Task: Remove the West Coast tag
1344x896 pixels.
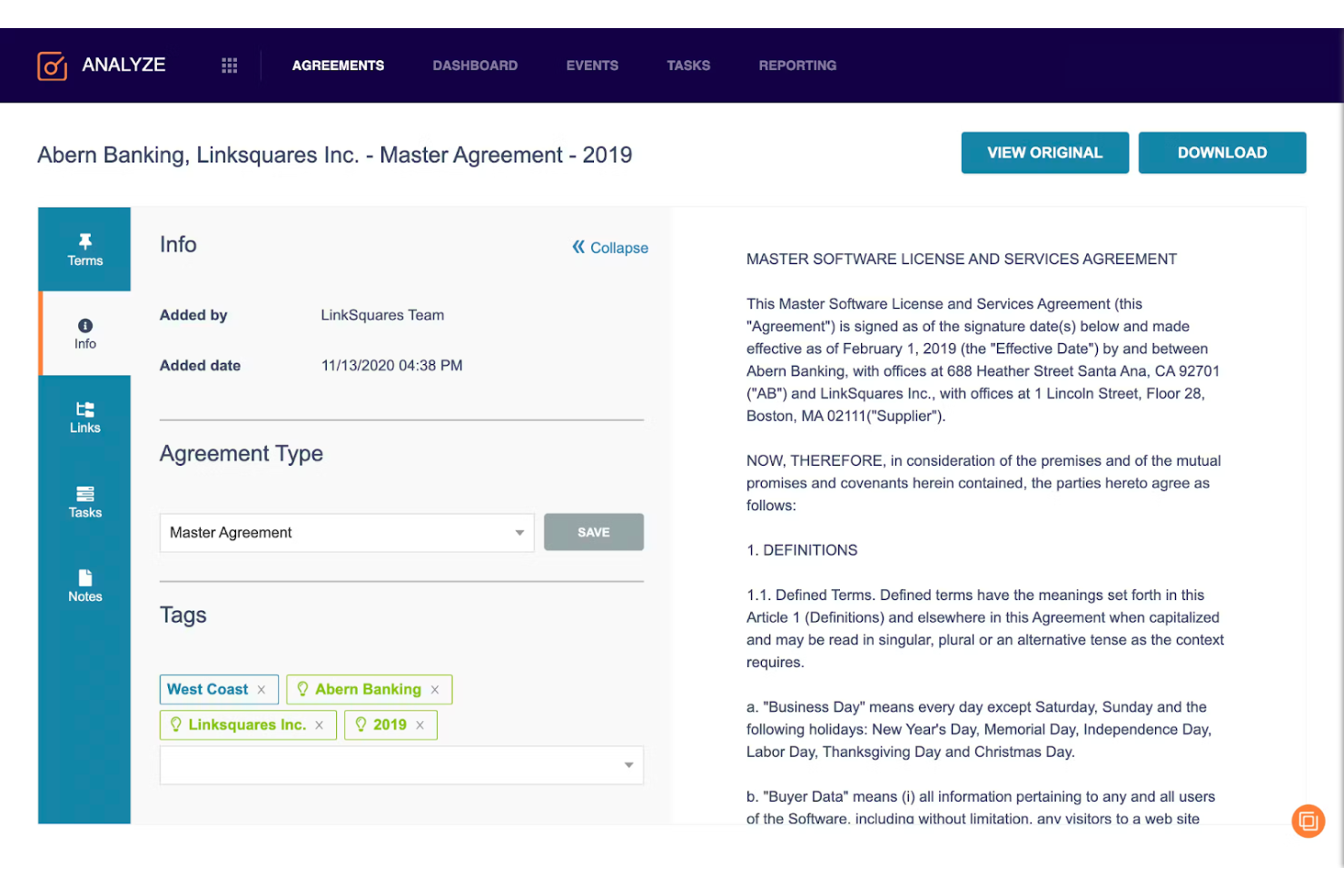Action: pos(262,689)
